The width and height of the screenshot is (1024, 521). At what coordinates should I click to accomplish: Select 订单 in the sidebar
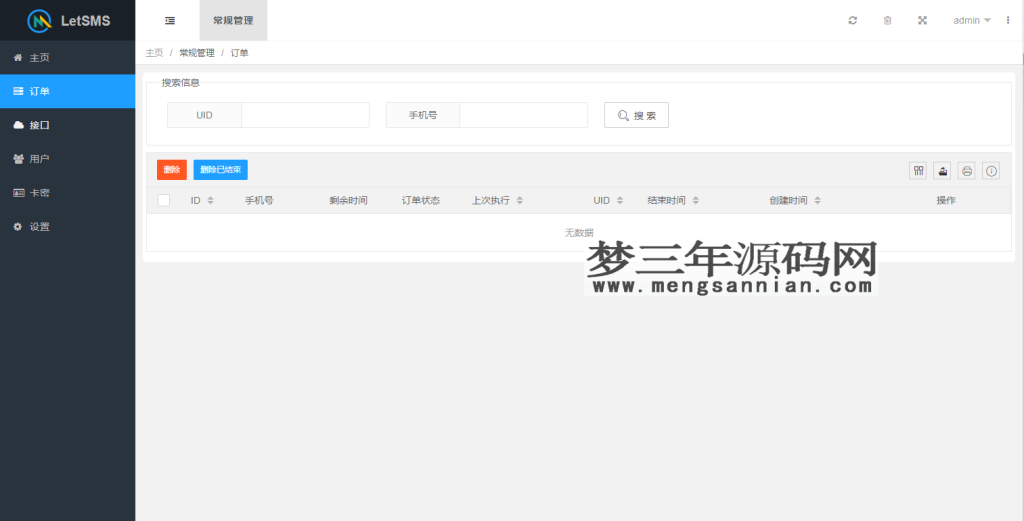[67, 91]
